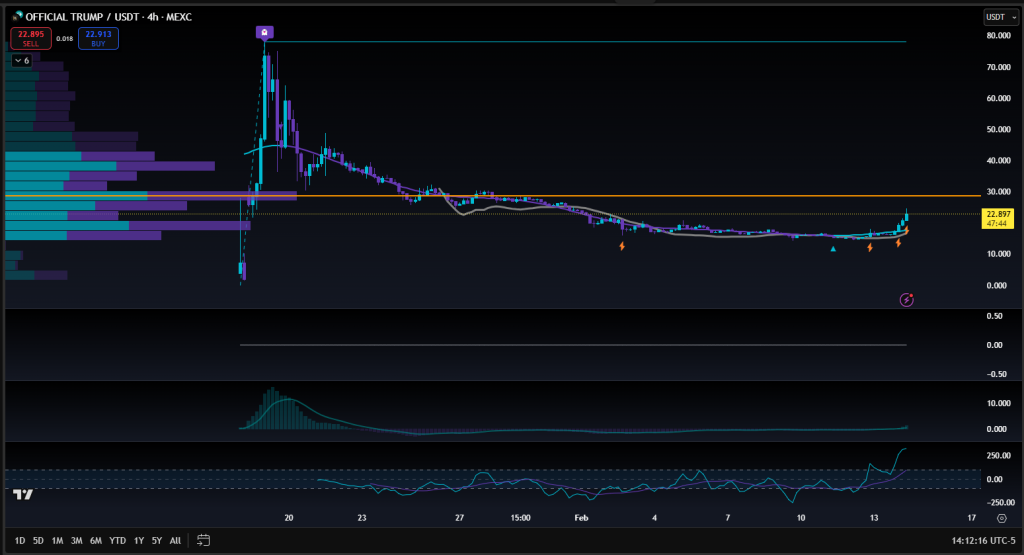The height and width of the screenshot is (555, 1024).
Task: Click the 80.000 price axis label
Action: pyautogui.click(x=999, y=36)
